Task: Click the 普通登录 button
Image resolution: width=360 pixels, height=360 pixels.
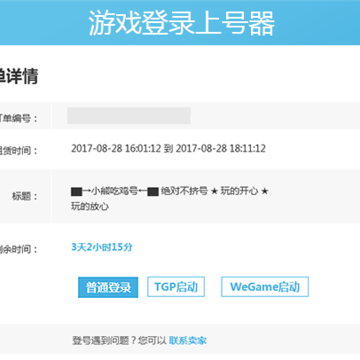Action: pyautogui.click(x=108, y=287)
